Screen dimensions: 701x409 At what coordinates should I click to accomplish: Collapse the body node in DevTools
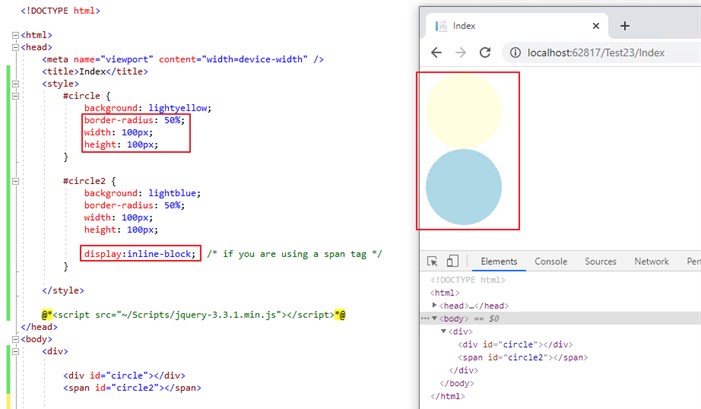(x=434, y=318)
